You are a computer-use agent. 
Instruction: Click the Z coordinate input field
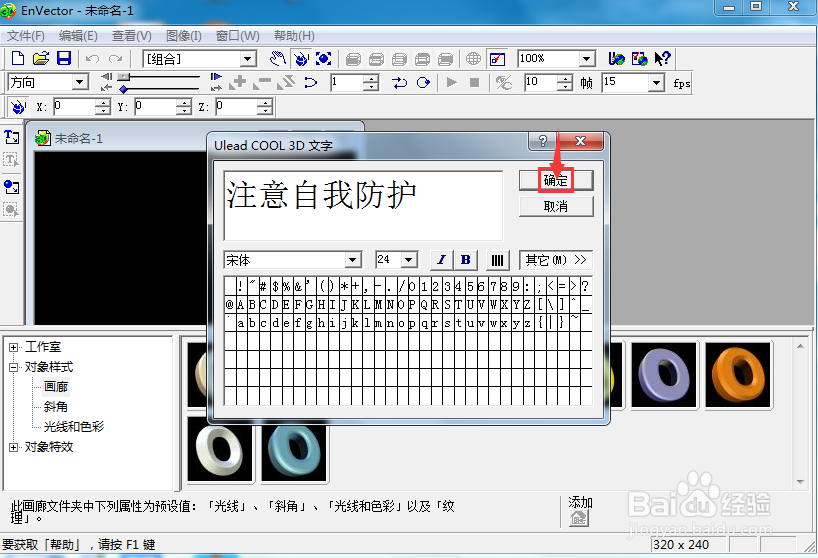click(x=237, y=107)
